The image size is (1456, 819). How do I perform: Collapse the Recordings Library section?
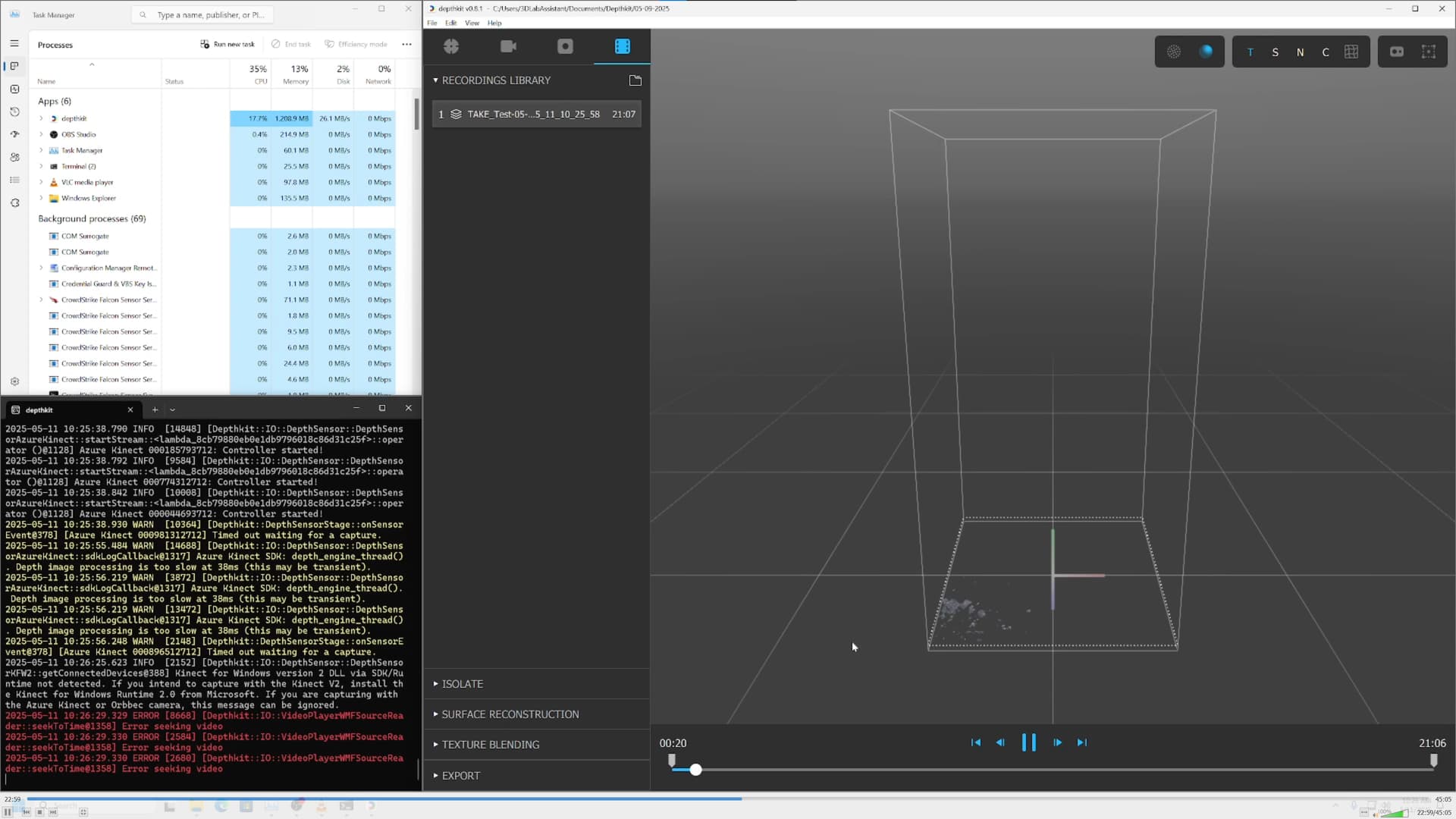click(436, 80)
